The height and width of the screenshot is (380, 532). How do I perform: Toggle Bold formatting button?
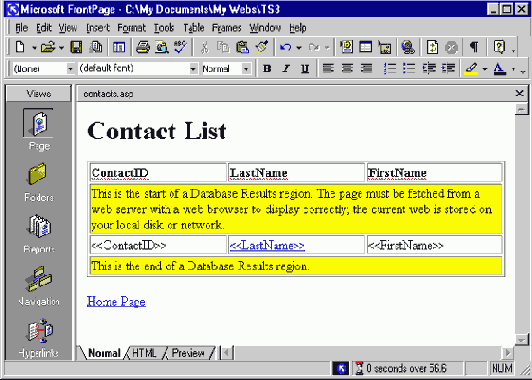click(x=267, y=69)
